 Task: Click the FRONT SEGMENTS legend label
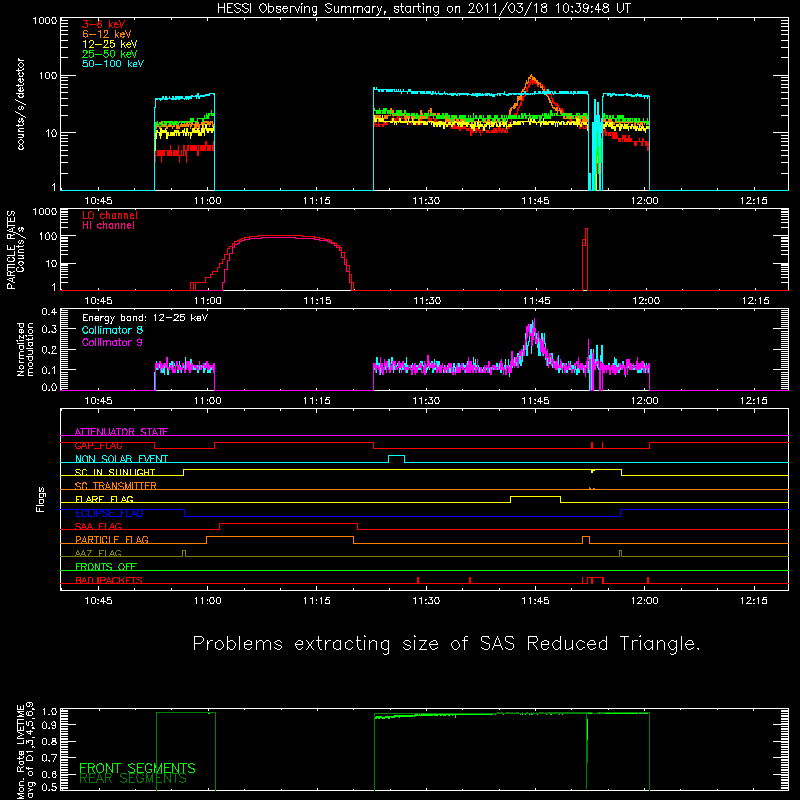pyautogui.click(x=137, y=768)
